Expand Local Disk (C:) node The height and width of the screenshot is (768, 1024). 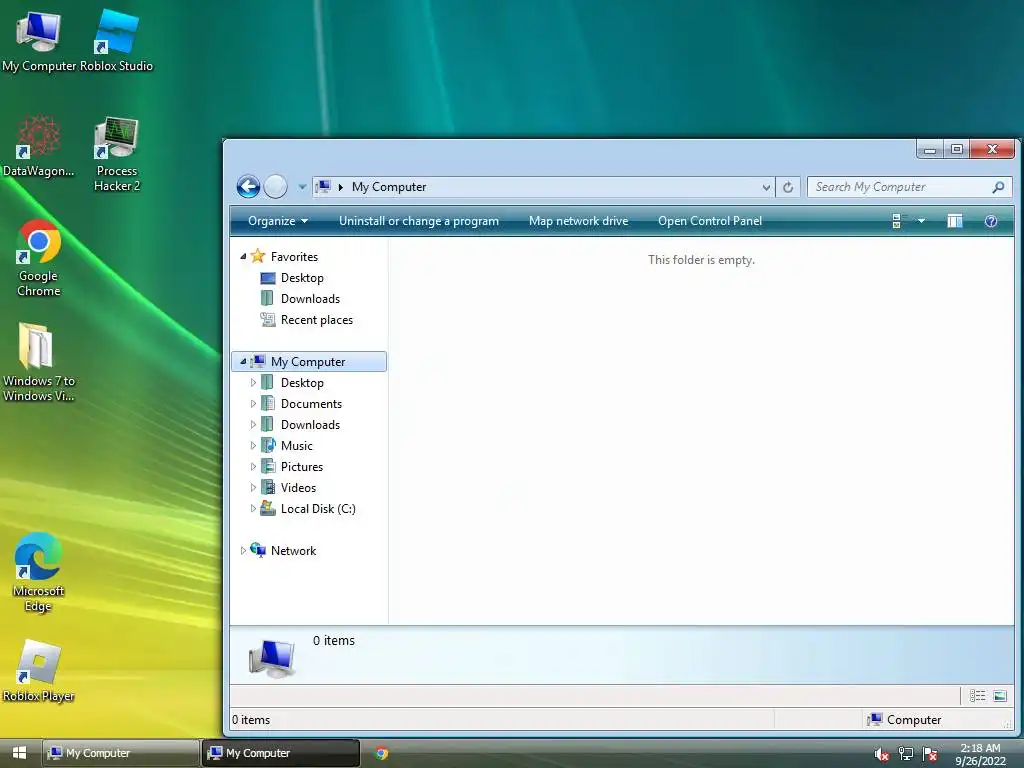click(253, 508)
